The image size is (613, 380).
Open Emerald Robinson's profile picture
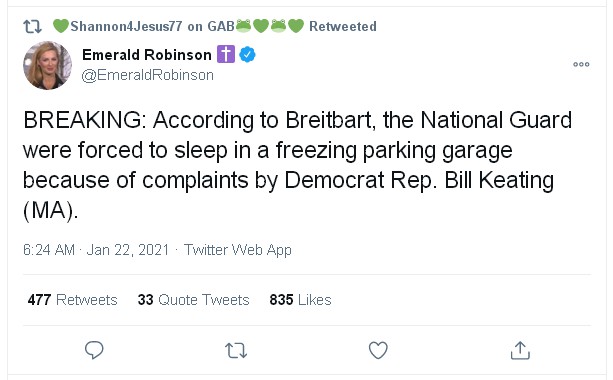pos(47,65)
